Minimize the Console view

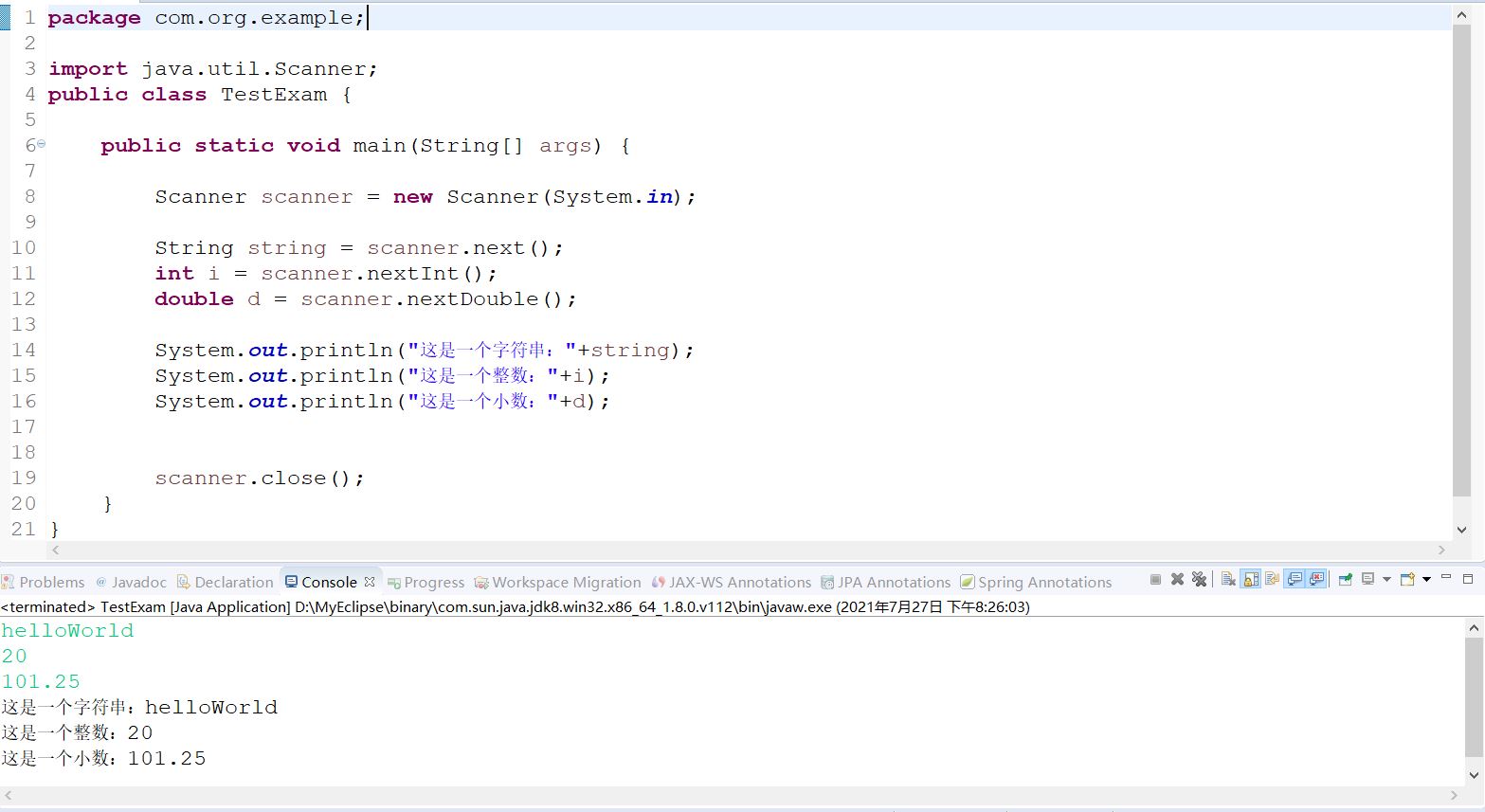click(1446, 579)
